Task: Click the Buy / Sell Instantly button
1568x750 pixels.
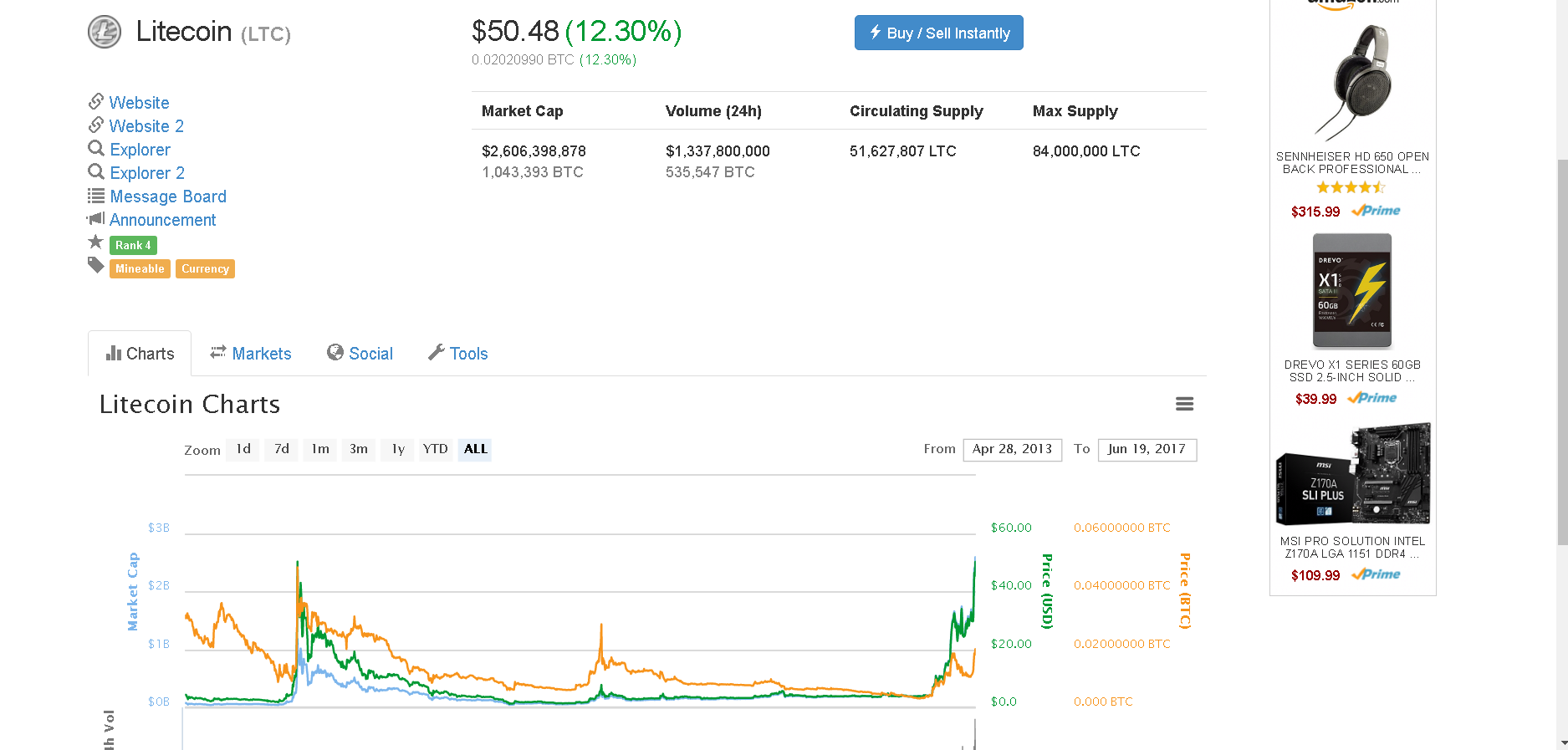Action: [x=938, y=33]
